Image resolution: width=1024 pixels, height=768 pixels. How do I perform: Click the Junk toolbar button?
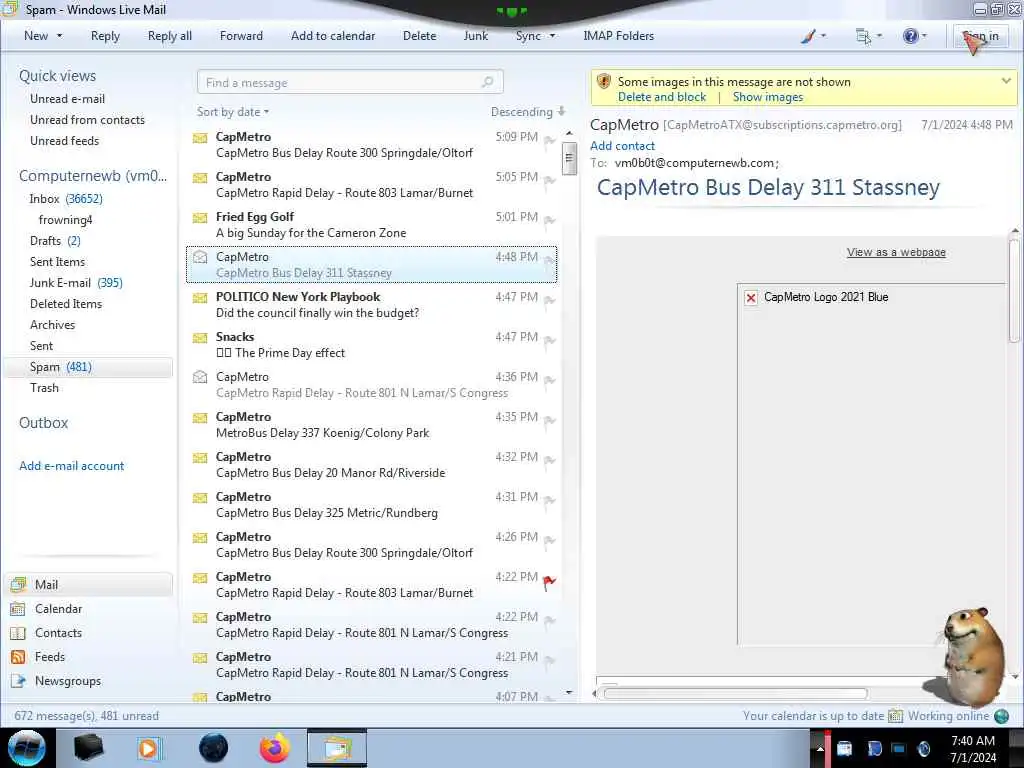pyautogui.click(x=475, y=36)
